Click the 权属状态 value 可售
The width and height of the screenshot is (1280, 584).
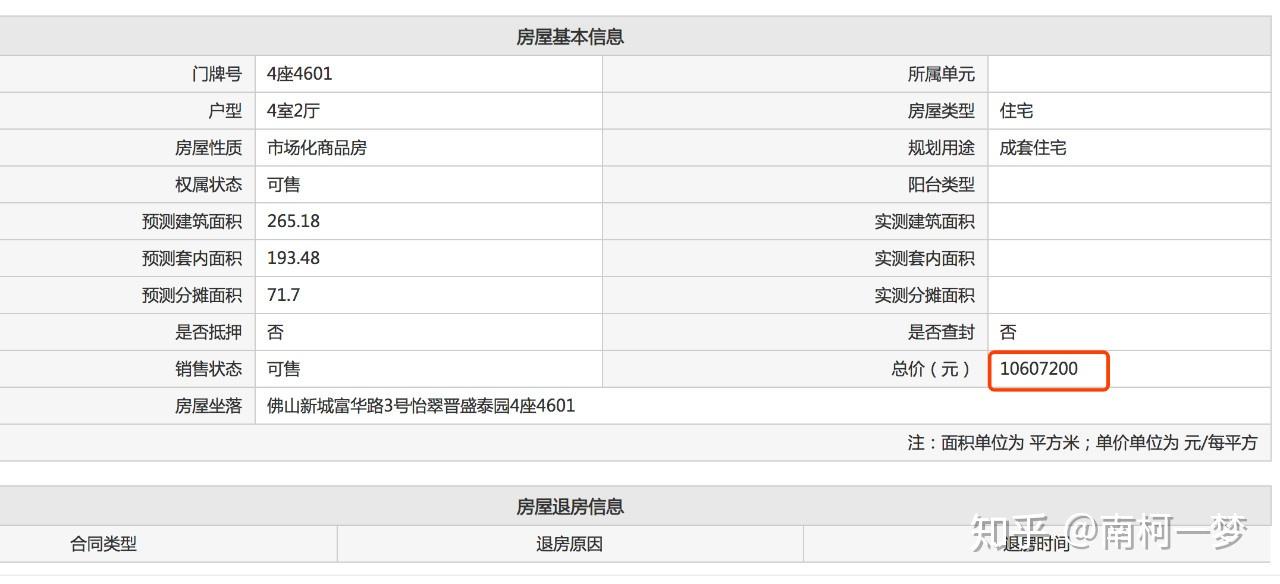pyautogui.click(x=283, y=185)
